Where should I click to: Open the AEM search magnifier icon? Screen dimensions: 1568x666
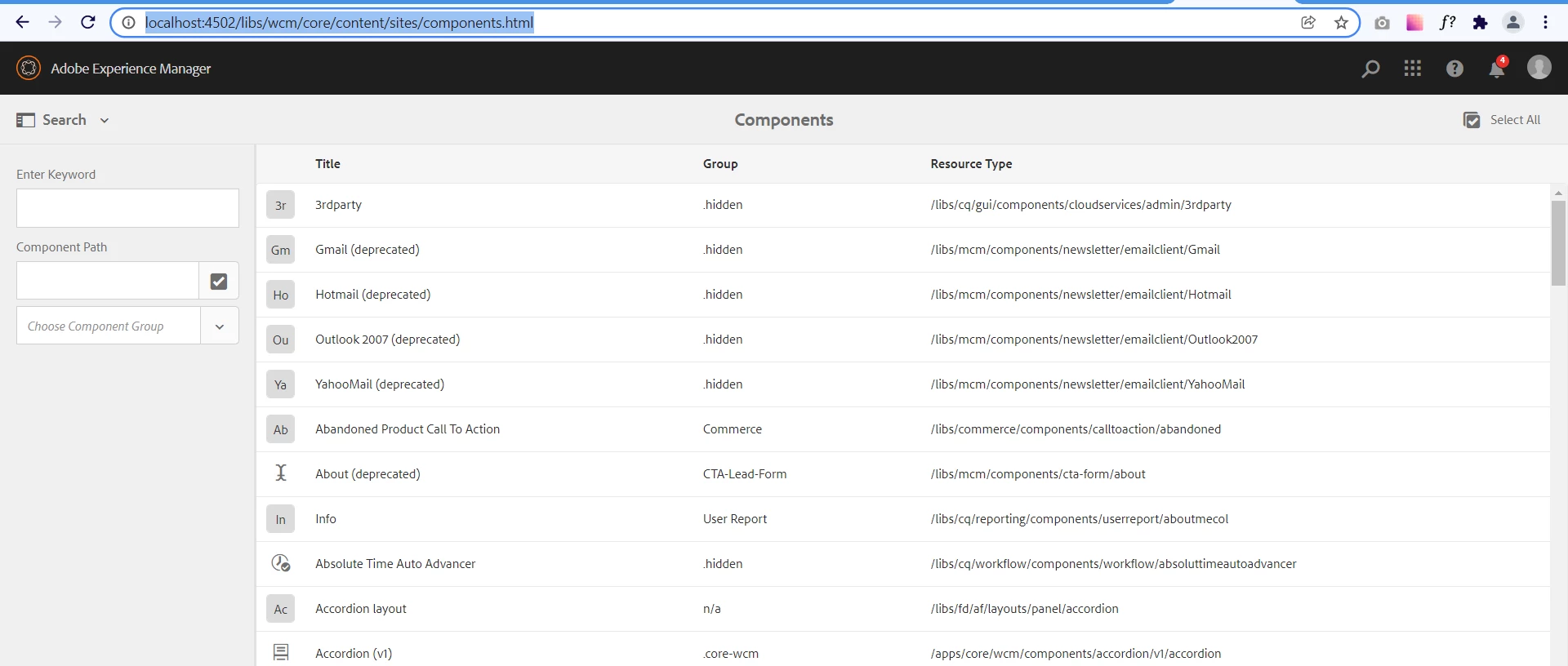[x=1370, y=69]
